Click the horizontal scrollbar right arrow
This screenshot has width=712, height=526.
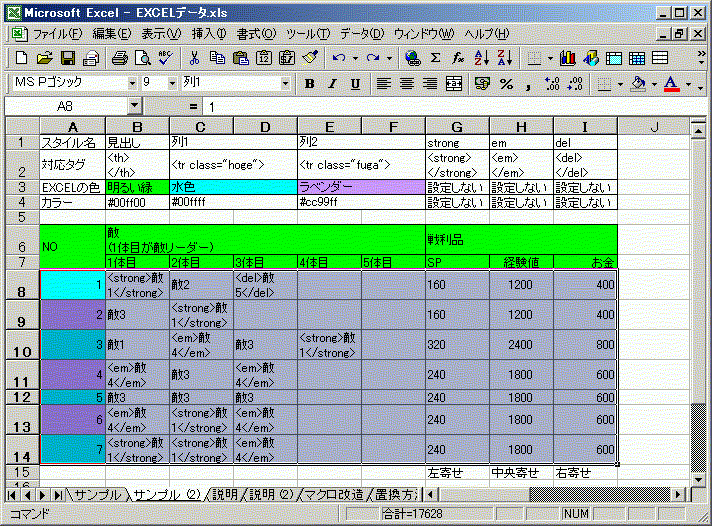678,495
